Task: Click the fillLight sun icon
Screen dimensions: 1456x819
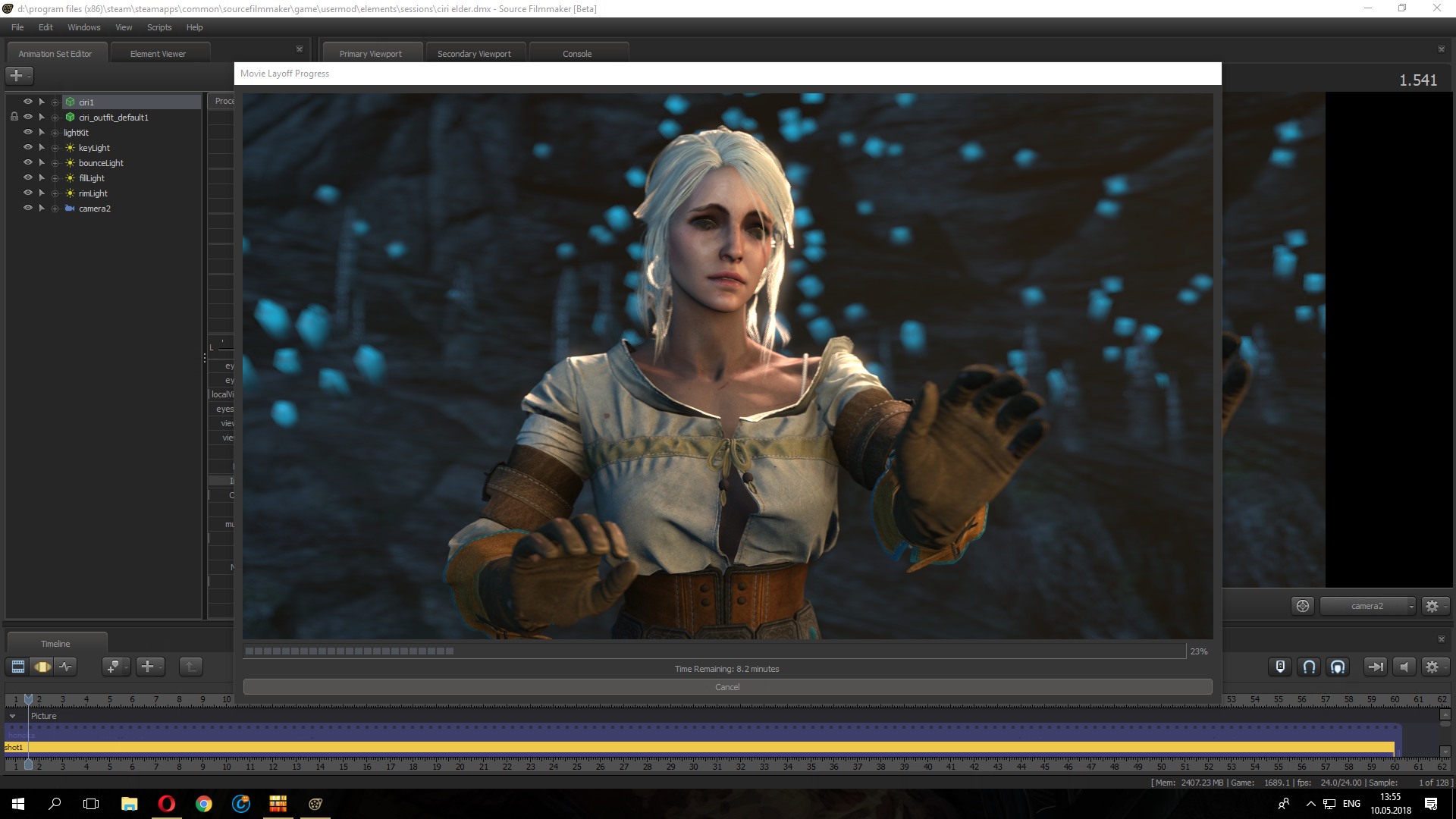Action: (x=70, y=178)
